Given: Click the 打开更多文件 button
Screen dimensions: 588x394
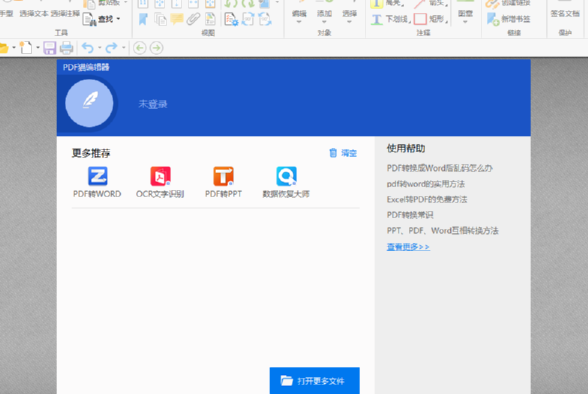Looking at the screenshot, I should pos(315,381).
